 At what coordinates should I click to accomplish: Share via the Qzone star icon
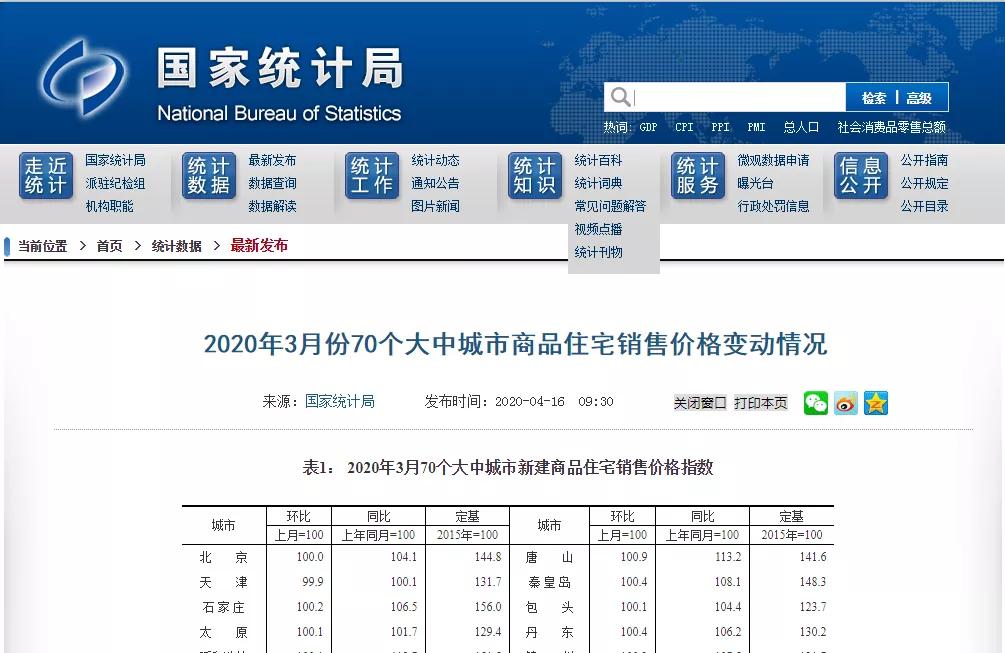point(876,403)
